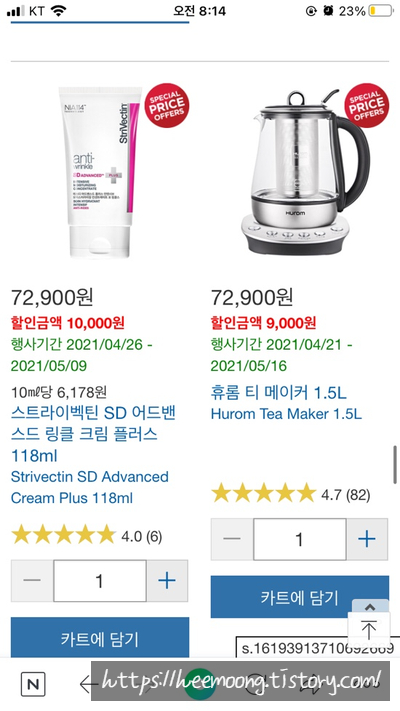Increase StriVectin cream quantity with plus icon
Screen dimensions: 400x711
pyautogui.click(x=166, y=581)
